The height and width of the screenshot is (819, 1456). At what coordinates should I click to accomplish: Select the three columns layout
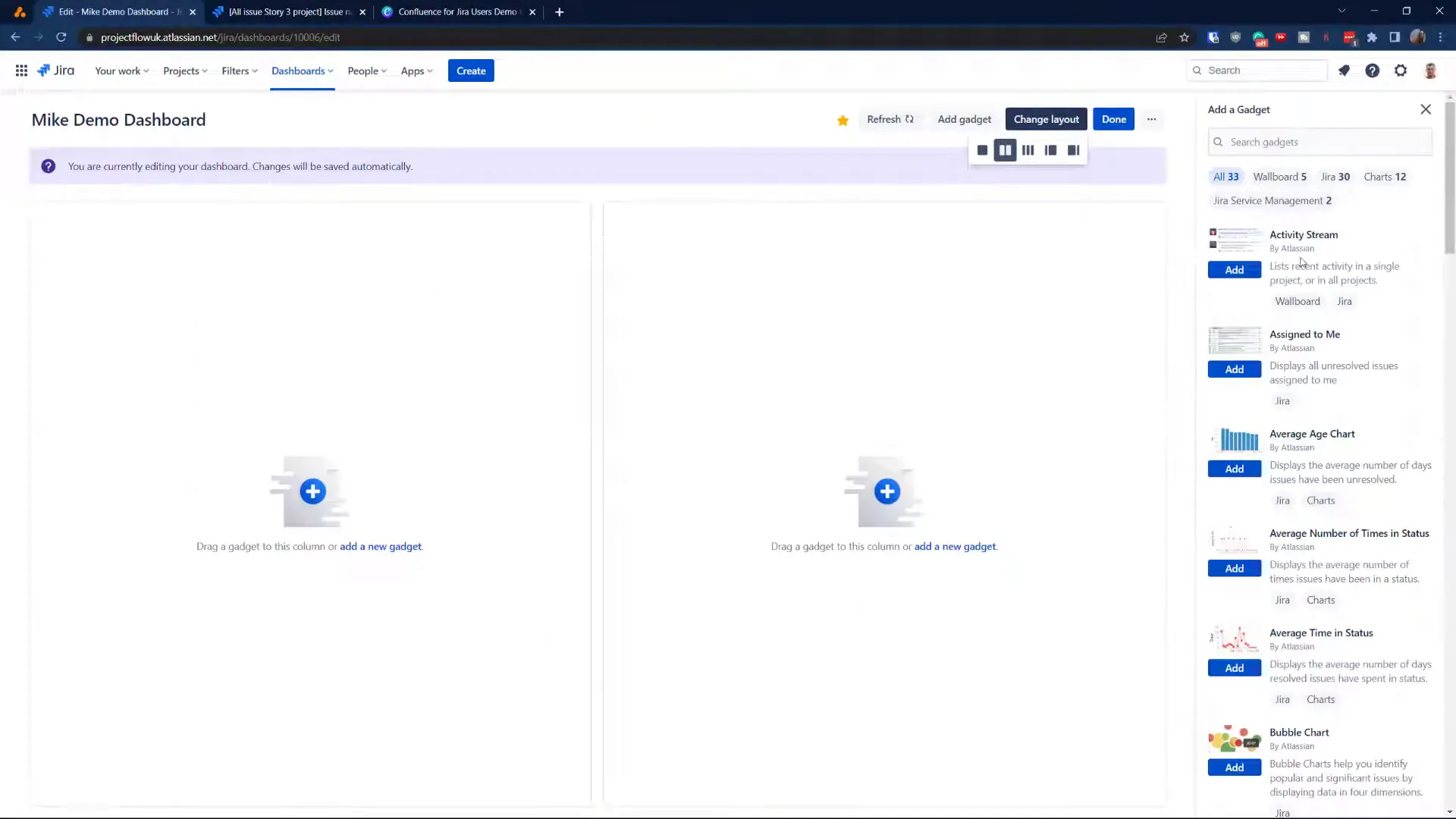click(1028, 150)
